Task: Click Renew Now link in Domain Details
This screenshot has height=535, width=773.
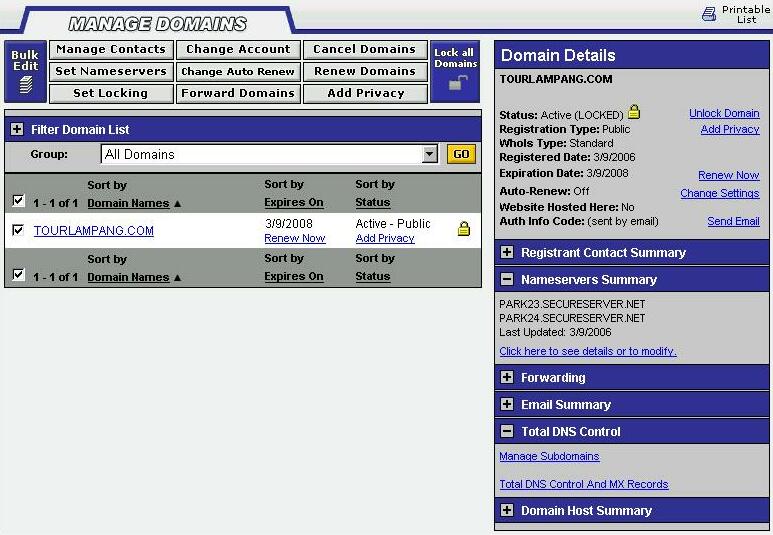Action: (729, 175)
